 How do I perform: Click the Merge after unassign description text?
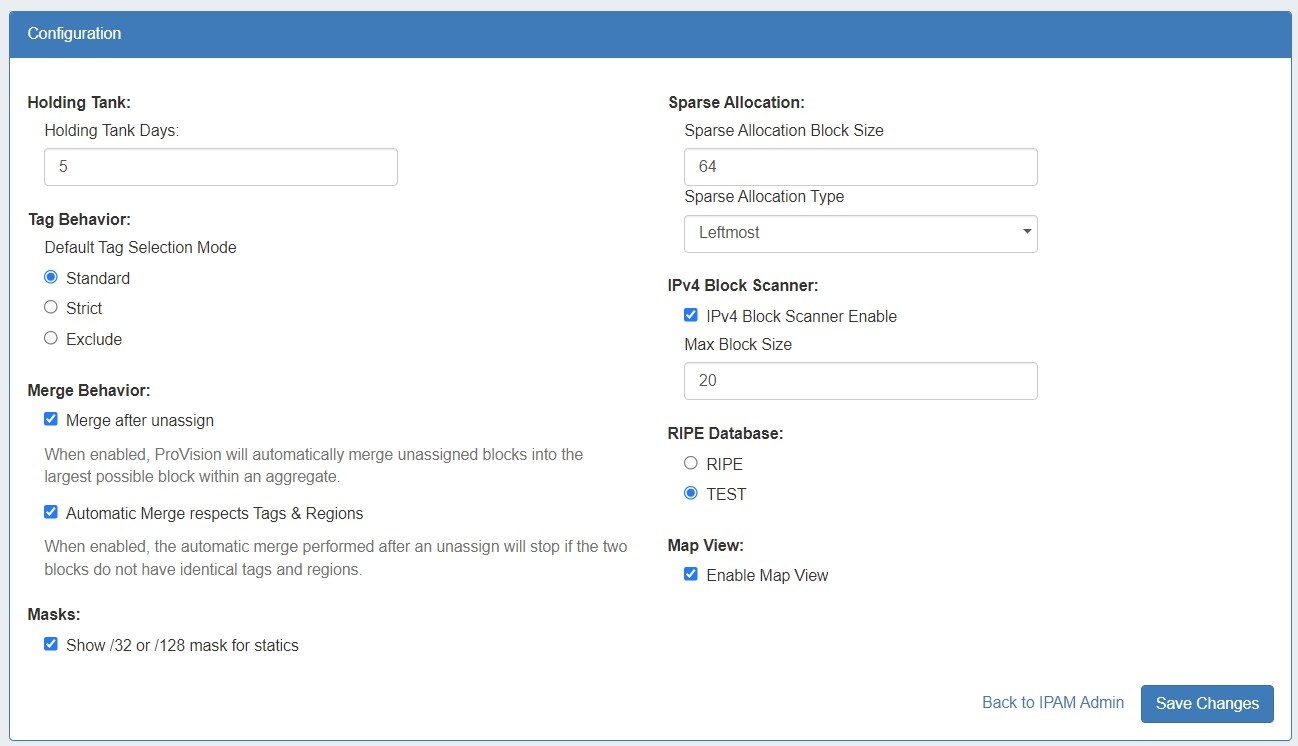click(313, 465)
